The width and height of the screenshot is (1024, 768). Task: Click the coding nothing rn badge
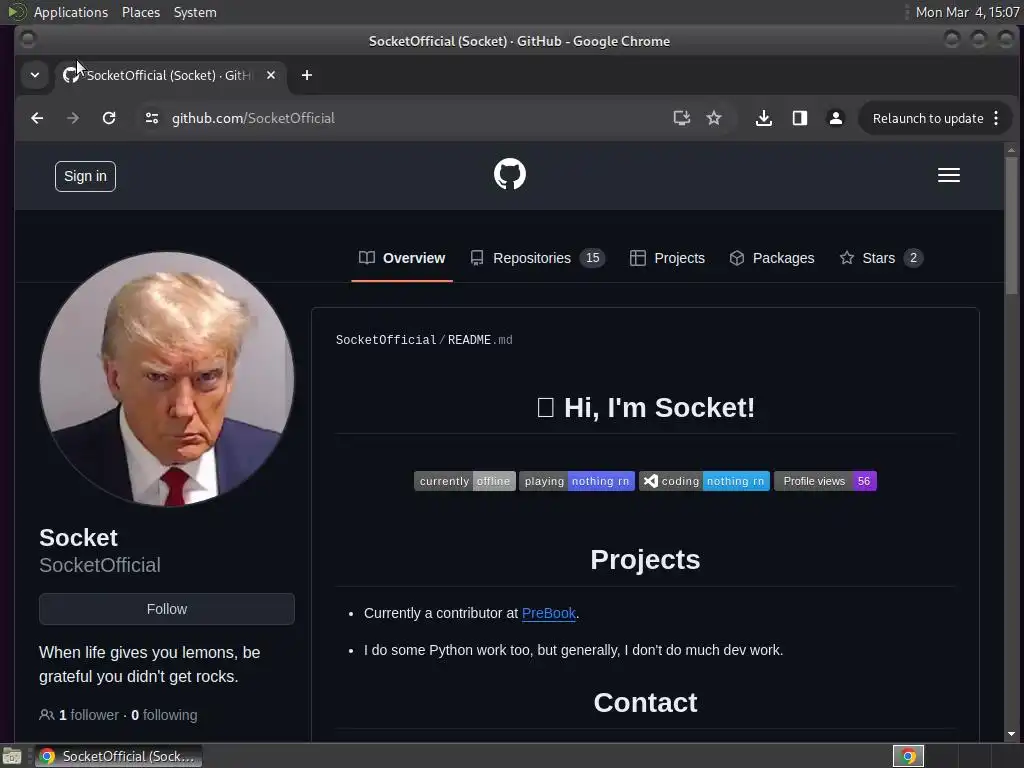(704, 481)
